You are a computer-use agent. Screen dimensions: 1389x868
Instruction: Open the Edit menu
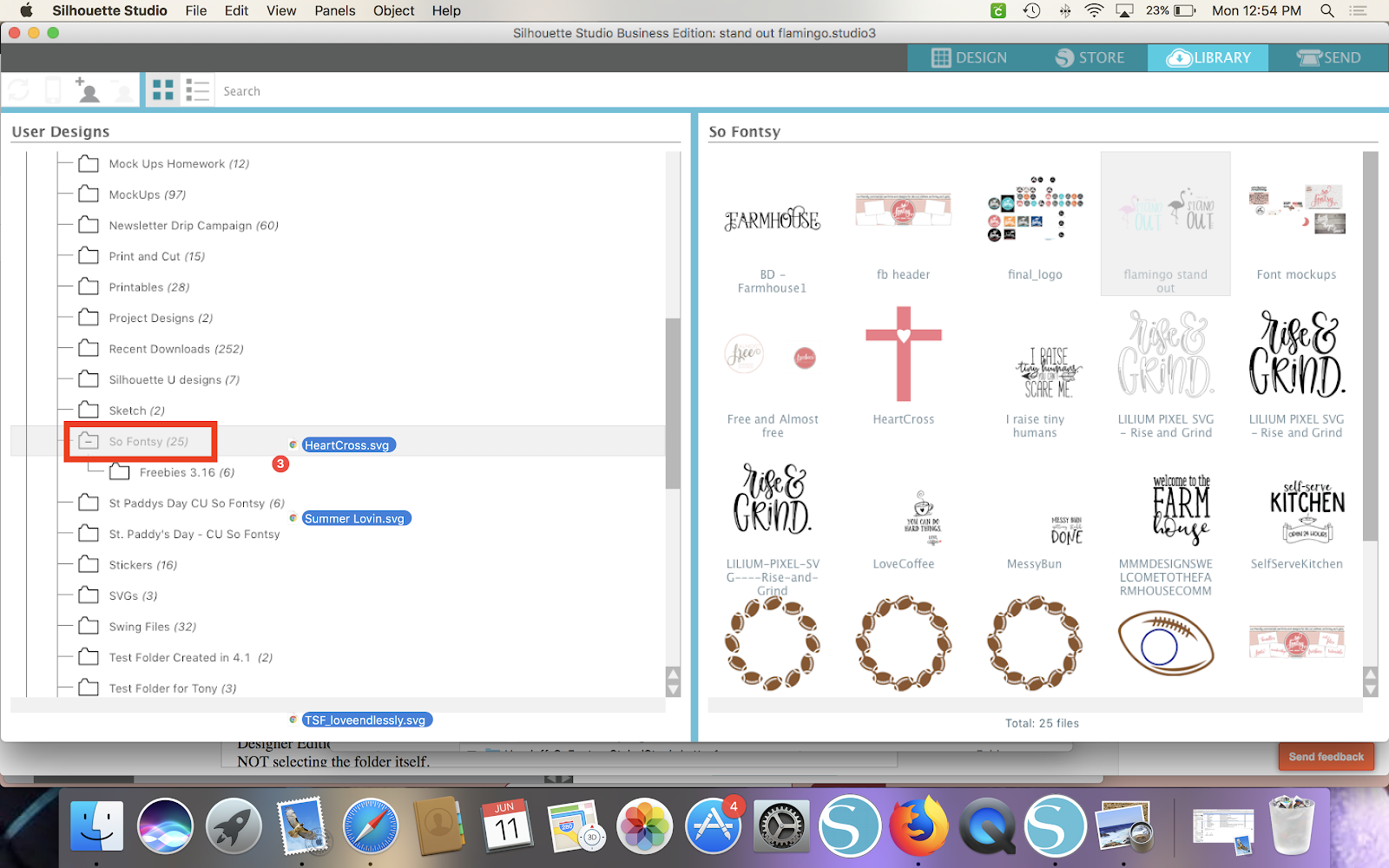pos(236,10)
